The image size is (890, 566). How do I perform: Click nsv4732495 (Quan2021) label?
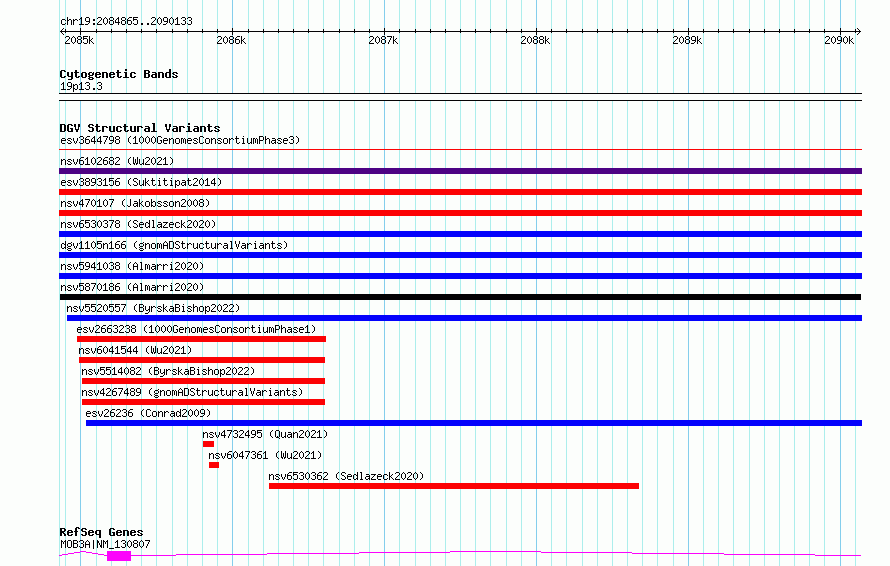tap(265, 434)
